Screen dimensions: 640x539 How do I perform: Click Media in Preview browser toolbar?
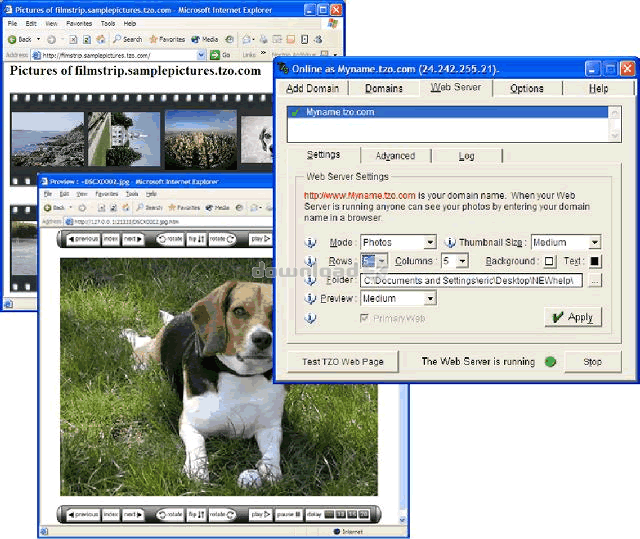[x=218, y=208]
